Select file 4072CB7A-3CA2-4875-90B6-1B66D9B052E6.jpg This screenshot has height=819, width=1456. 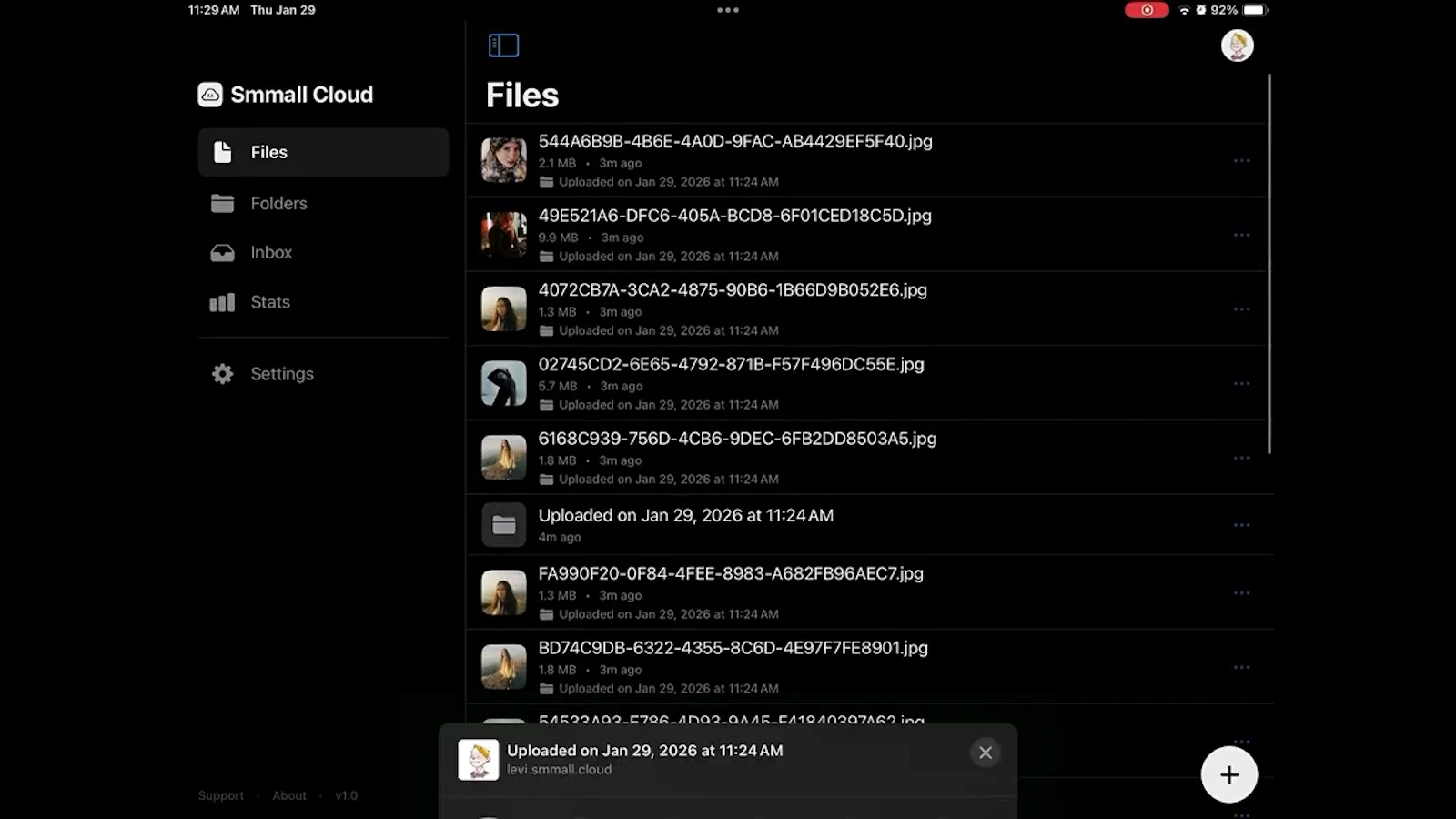click(733, 290)
